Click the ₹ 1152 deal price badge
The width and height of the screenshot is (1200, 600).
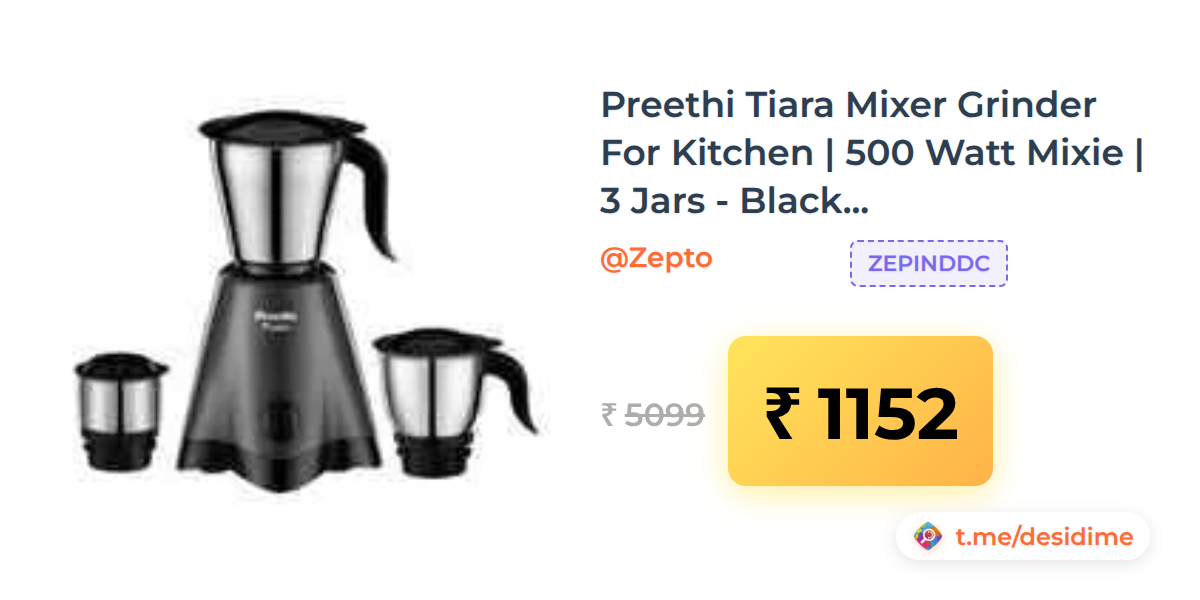[x=860, y=411]
